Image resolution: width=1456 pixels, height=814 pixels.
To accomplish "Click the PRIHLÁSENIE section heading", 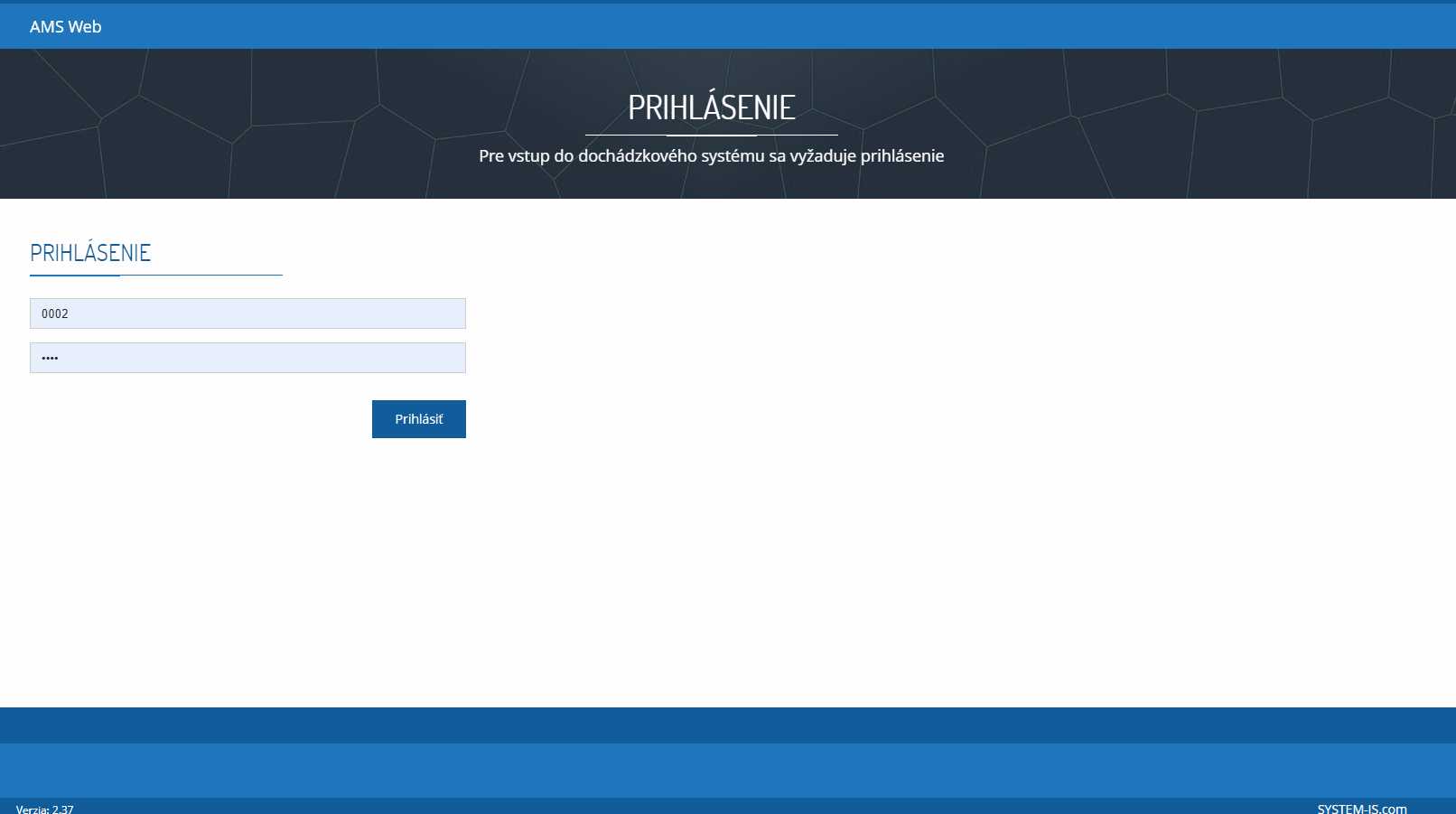I will pyautogui.click(x=90, y=253).
